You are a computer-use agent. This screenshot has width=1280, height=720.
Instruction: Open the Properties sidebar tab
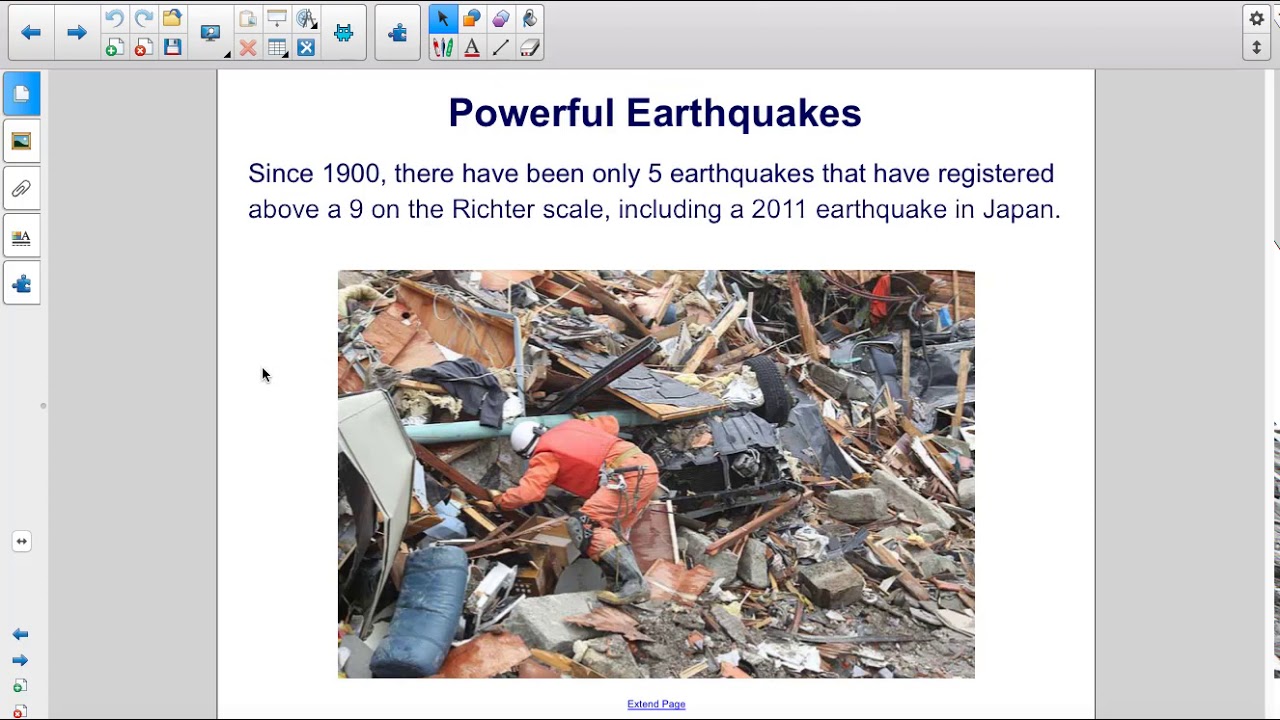tap(21, 237)
